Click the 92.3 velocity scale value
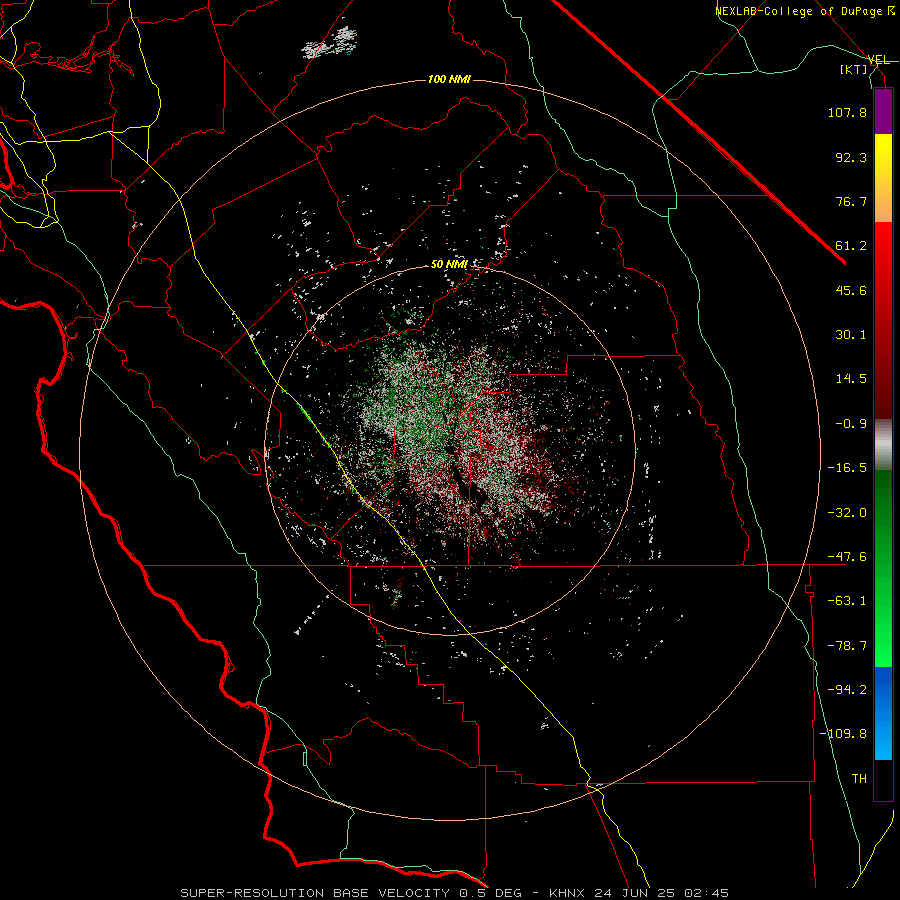 (851, 157)
